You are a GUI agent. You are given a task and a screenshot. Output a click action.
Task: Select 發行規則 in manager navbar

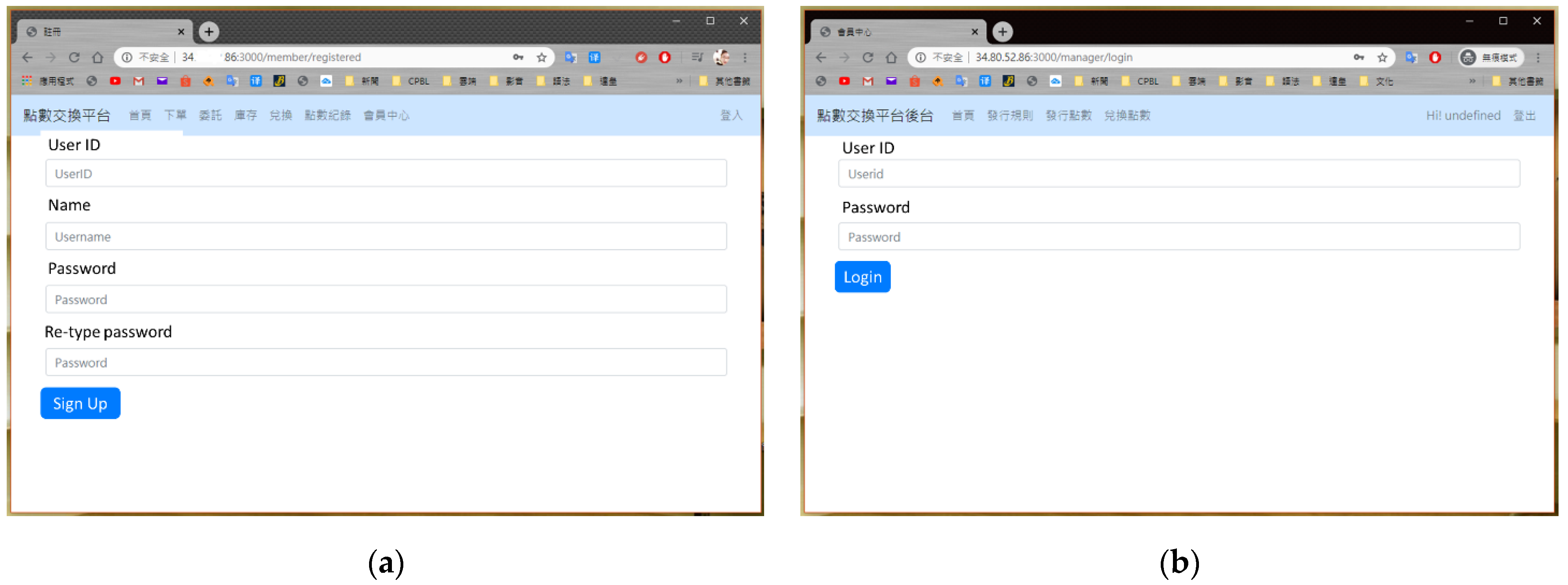1010,115
